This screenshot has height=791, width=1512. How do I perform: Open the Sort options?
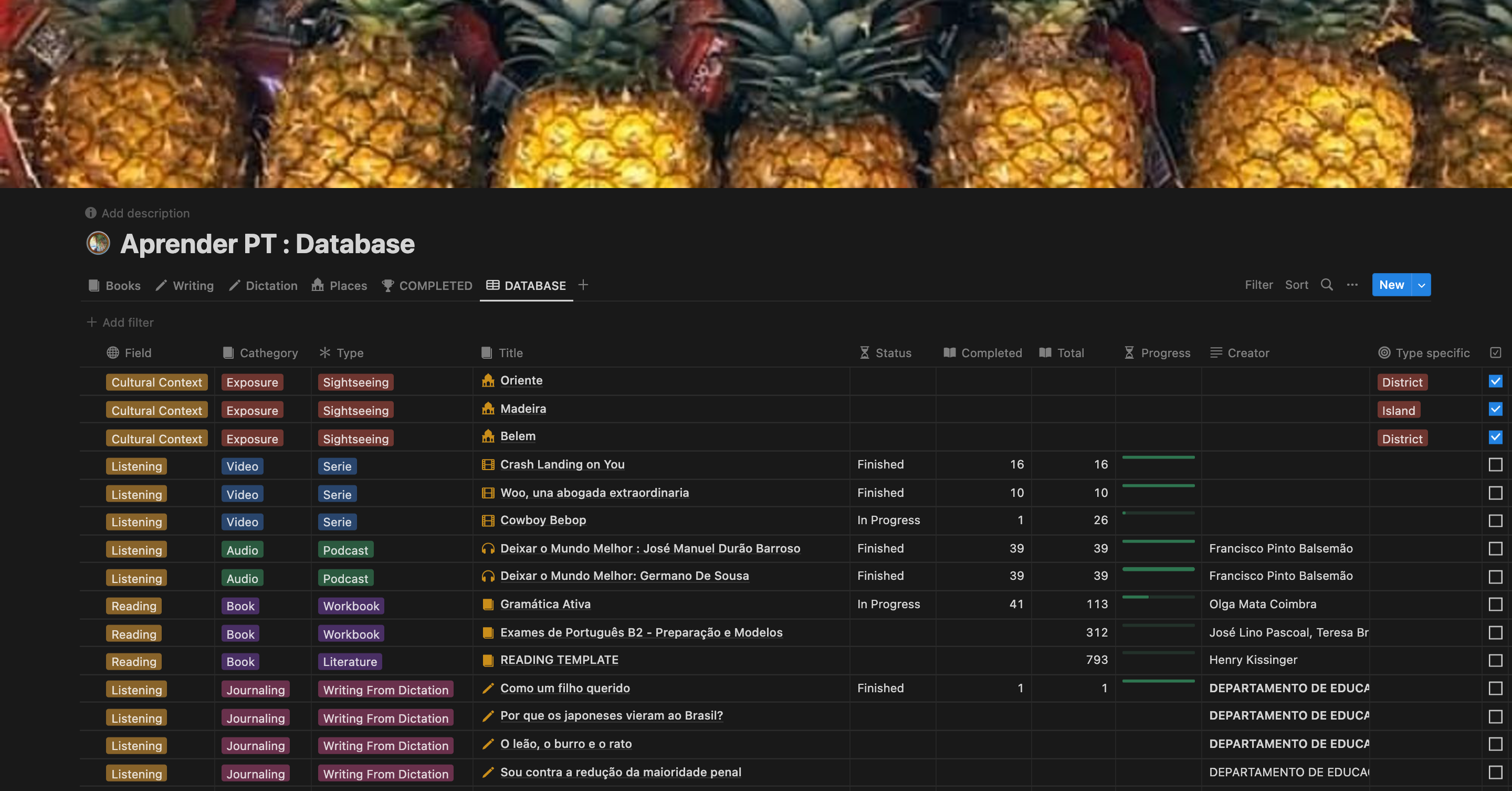[1296, 285]
